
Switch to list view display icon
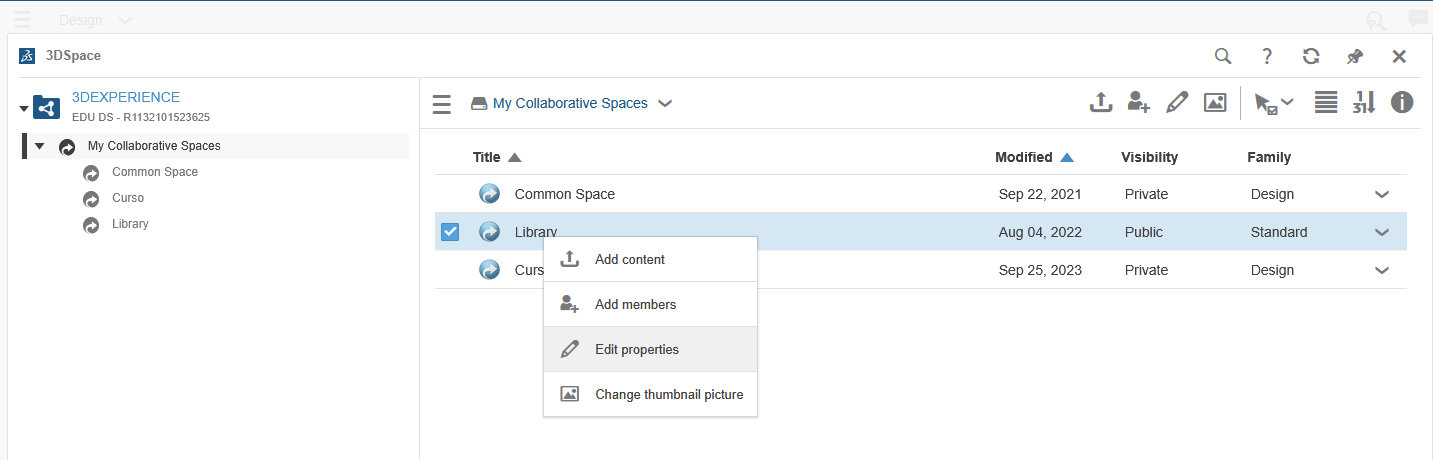click(1326, 102)
